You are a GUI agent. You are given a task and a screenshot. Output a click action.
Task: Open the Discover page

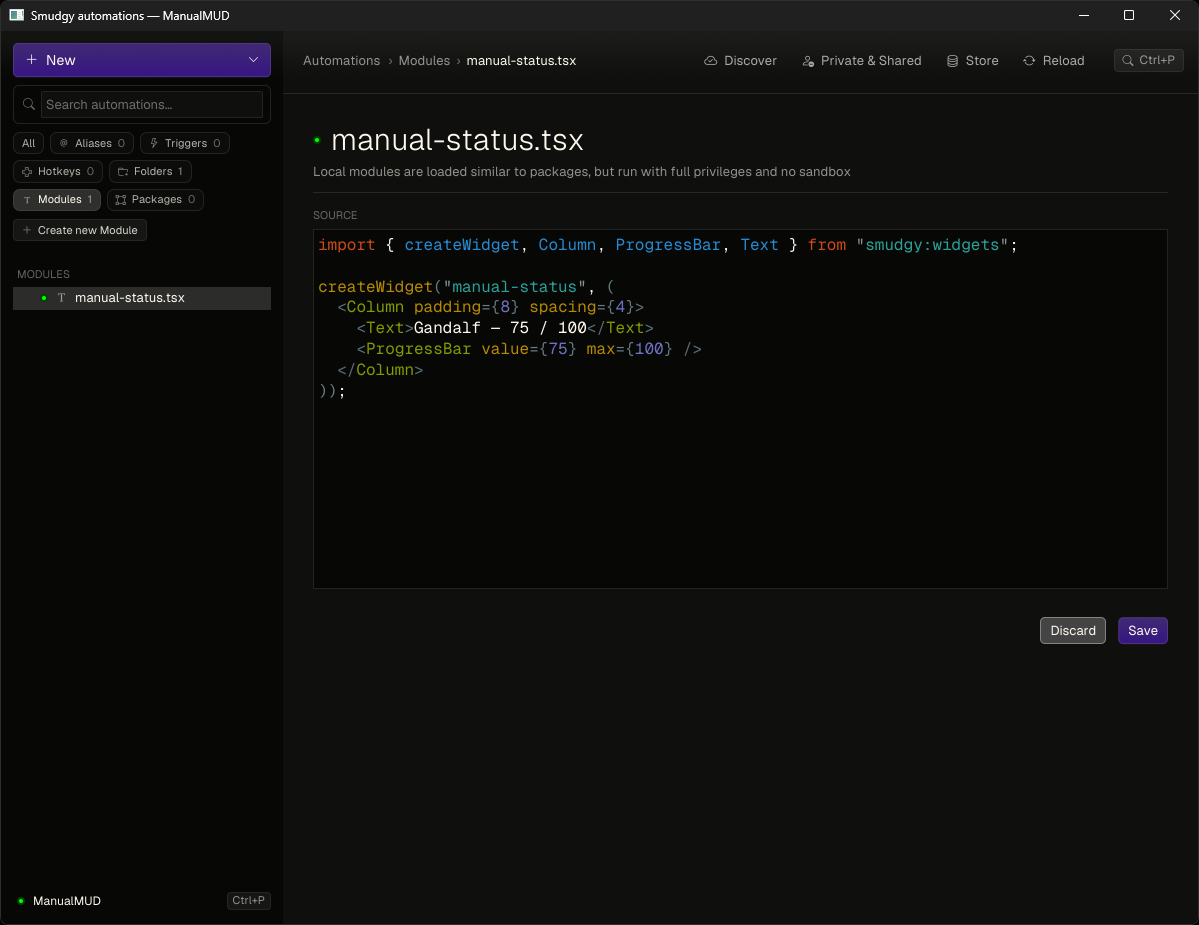(x=740, y=60)
